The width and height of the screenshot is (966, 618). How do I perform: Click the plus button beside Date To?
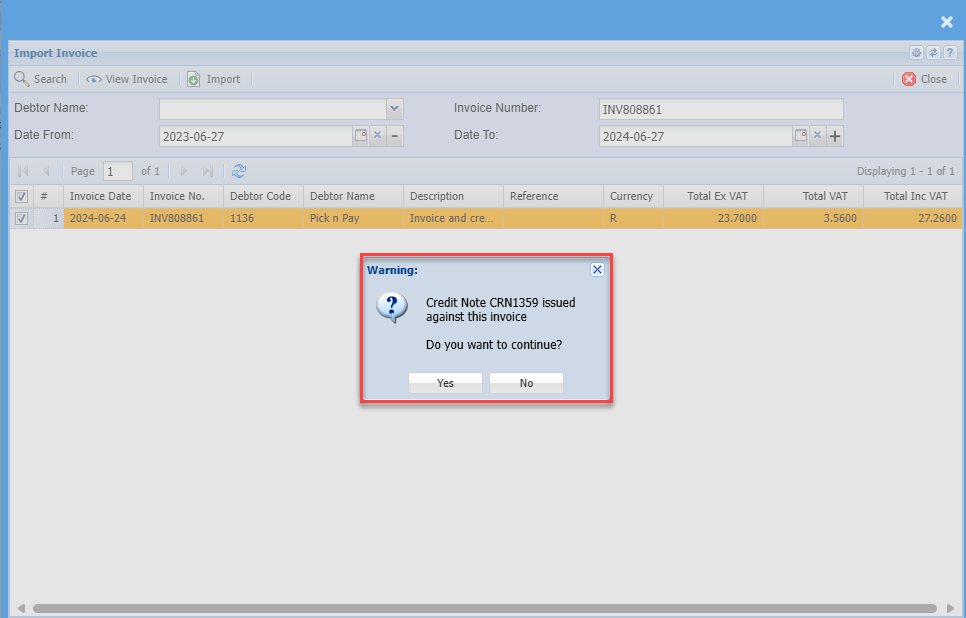(835, 136)
